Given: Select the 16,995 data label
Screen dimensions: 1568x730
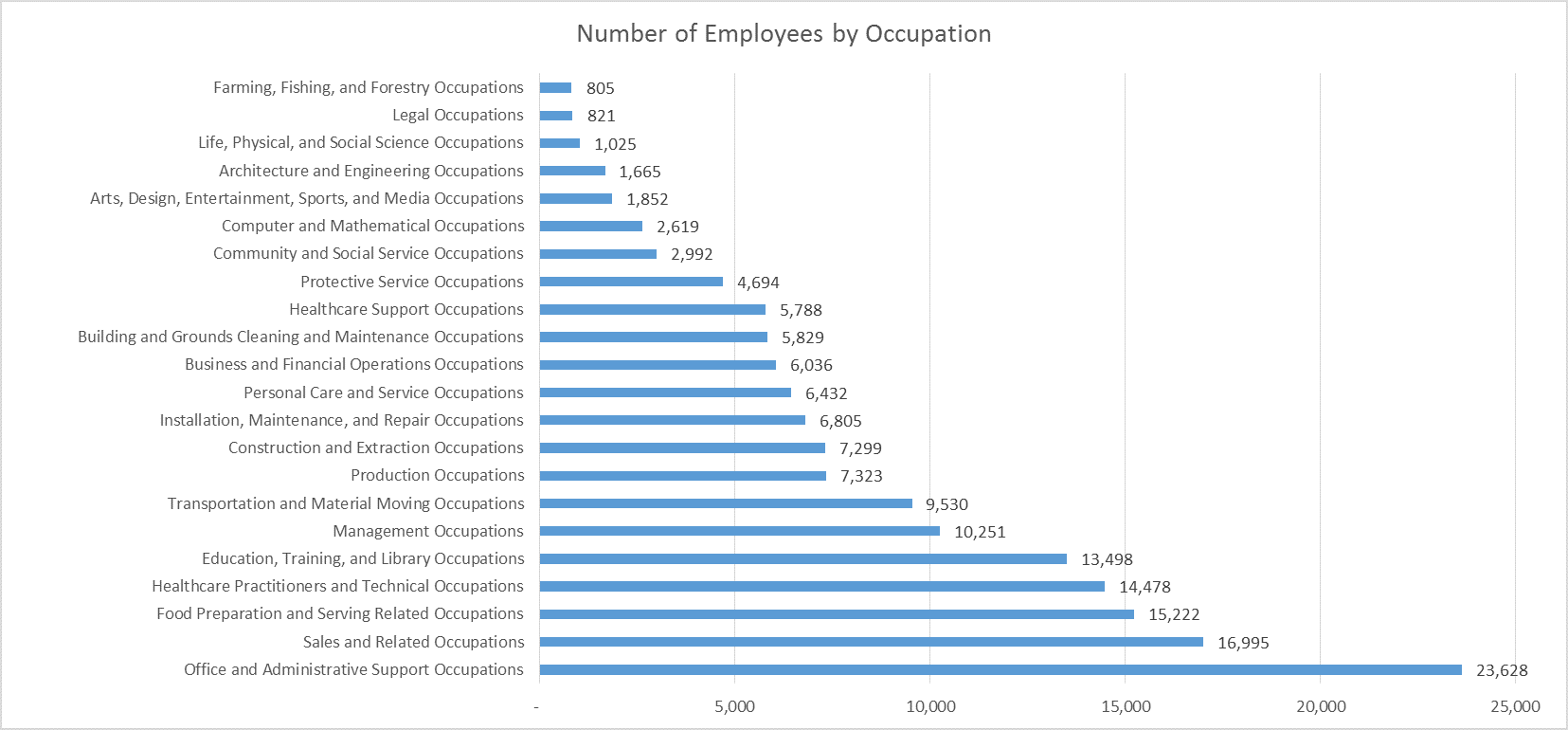Looking at the screenshot, I should point(1243,643).
